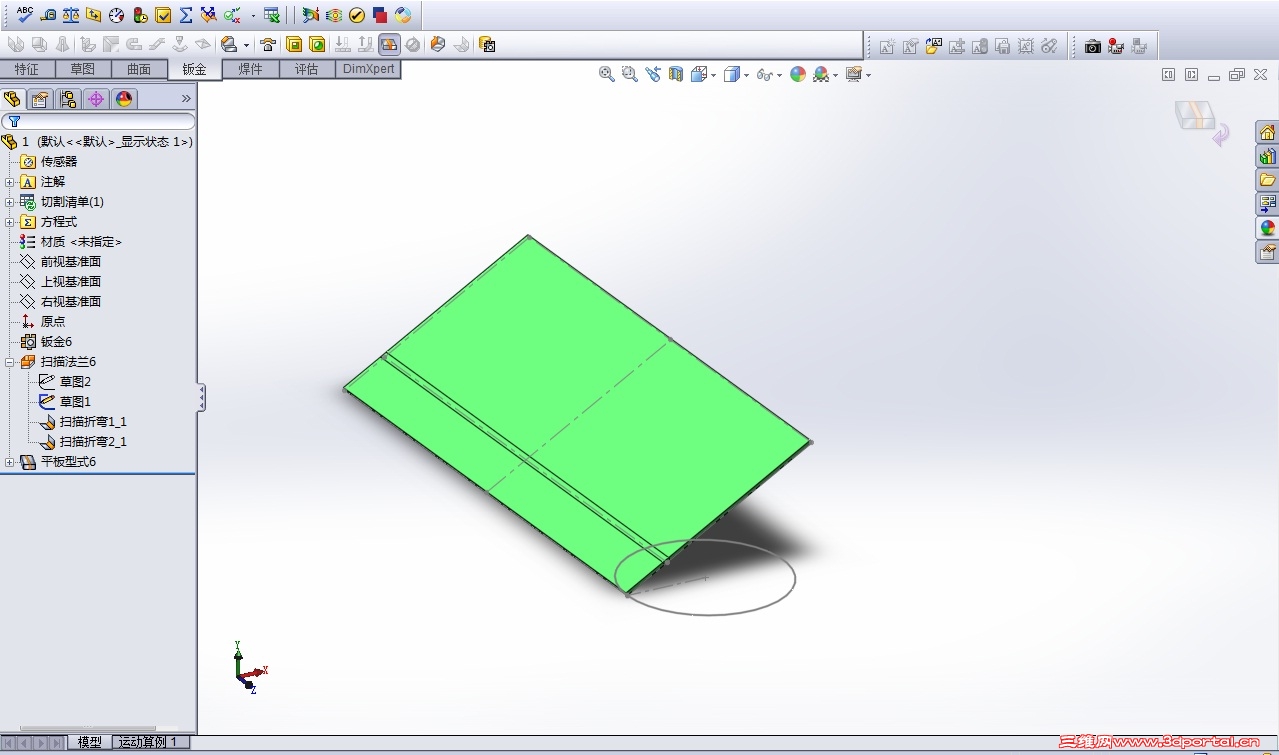
Task: Open the Corners tool dropdown arrow
Action: 246,45
